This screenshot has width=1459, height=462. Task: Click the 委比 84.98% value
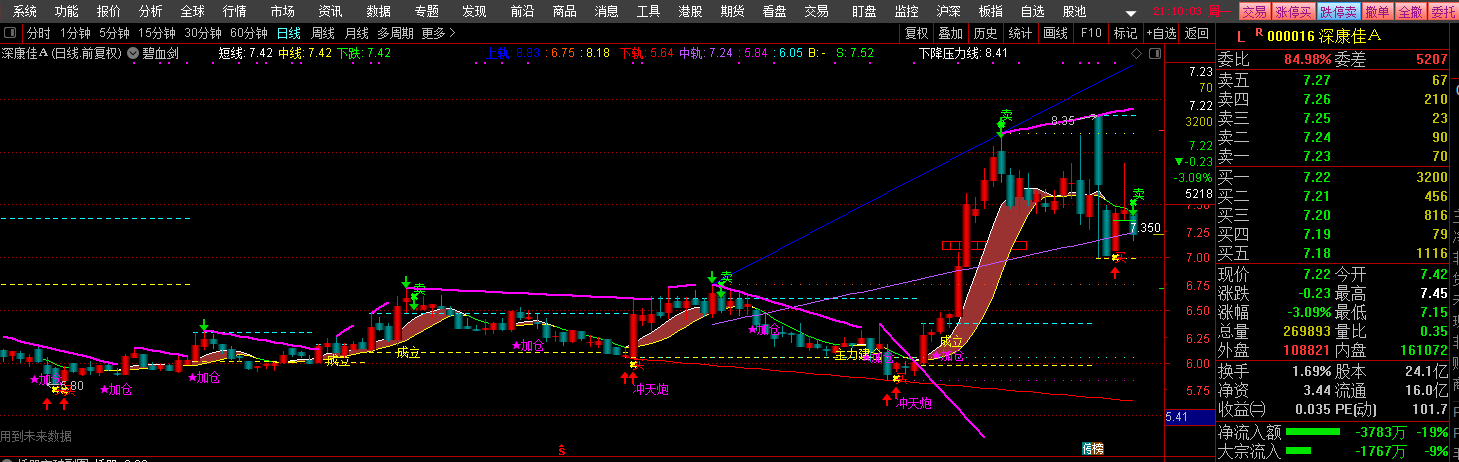[1307, 59]
